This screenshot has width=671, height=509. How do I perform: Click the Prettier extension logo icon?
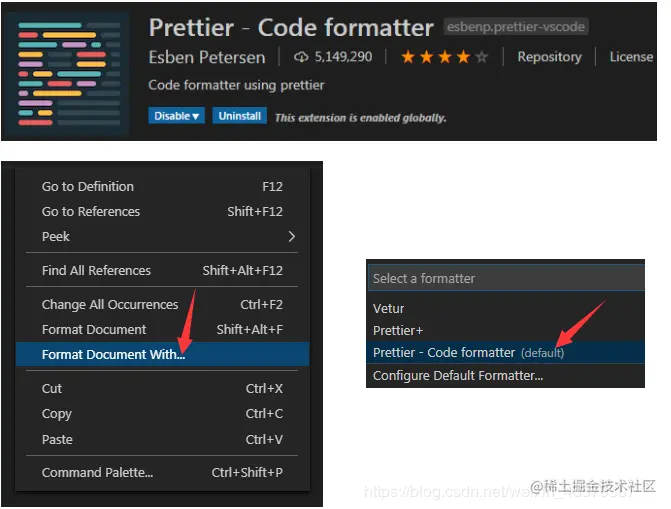click(68, 74)
